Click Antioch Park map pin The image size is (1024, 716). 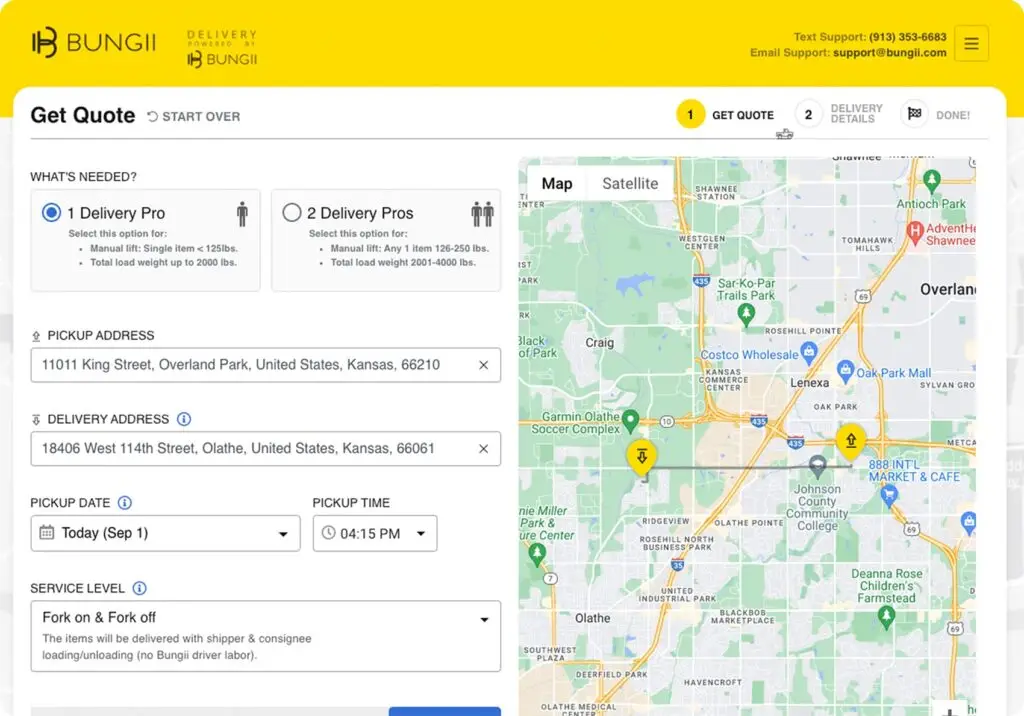click(x=932, y=181)
